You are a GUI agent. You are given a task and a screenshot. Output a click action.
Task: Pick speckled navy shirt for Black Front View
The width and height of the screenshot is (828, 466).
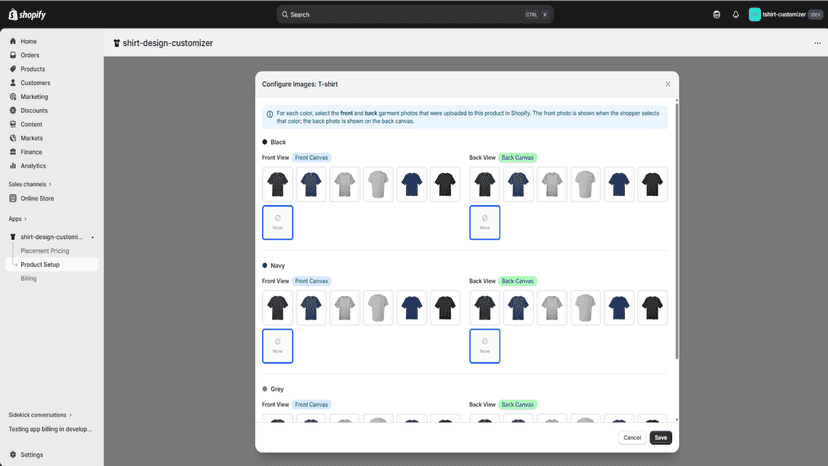311,184
